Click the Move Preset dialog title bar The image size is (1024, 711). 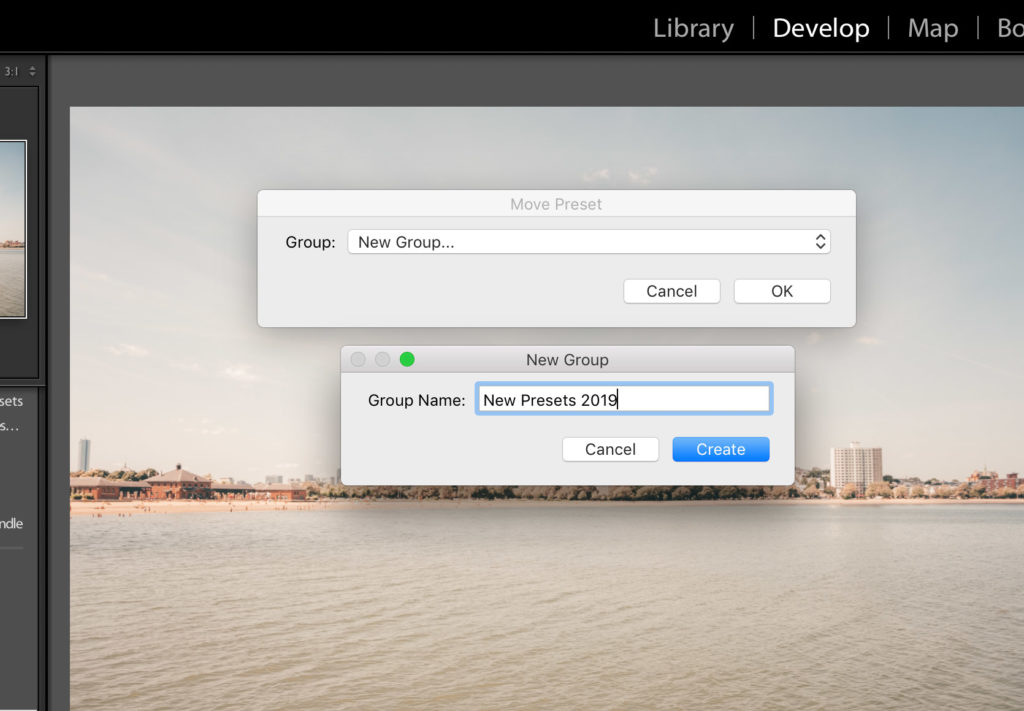tap(556, 204)
